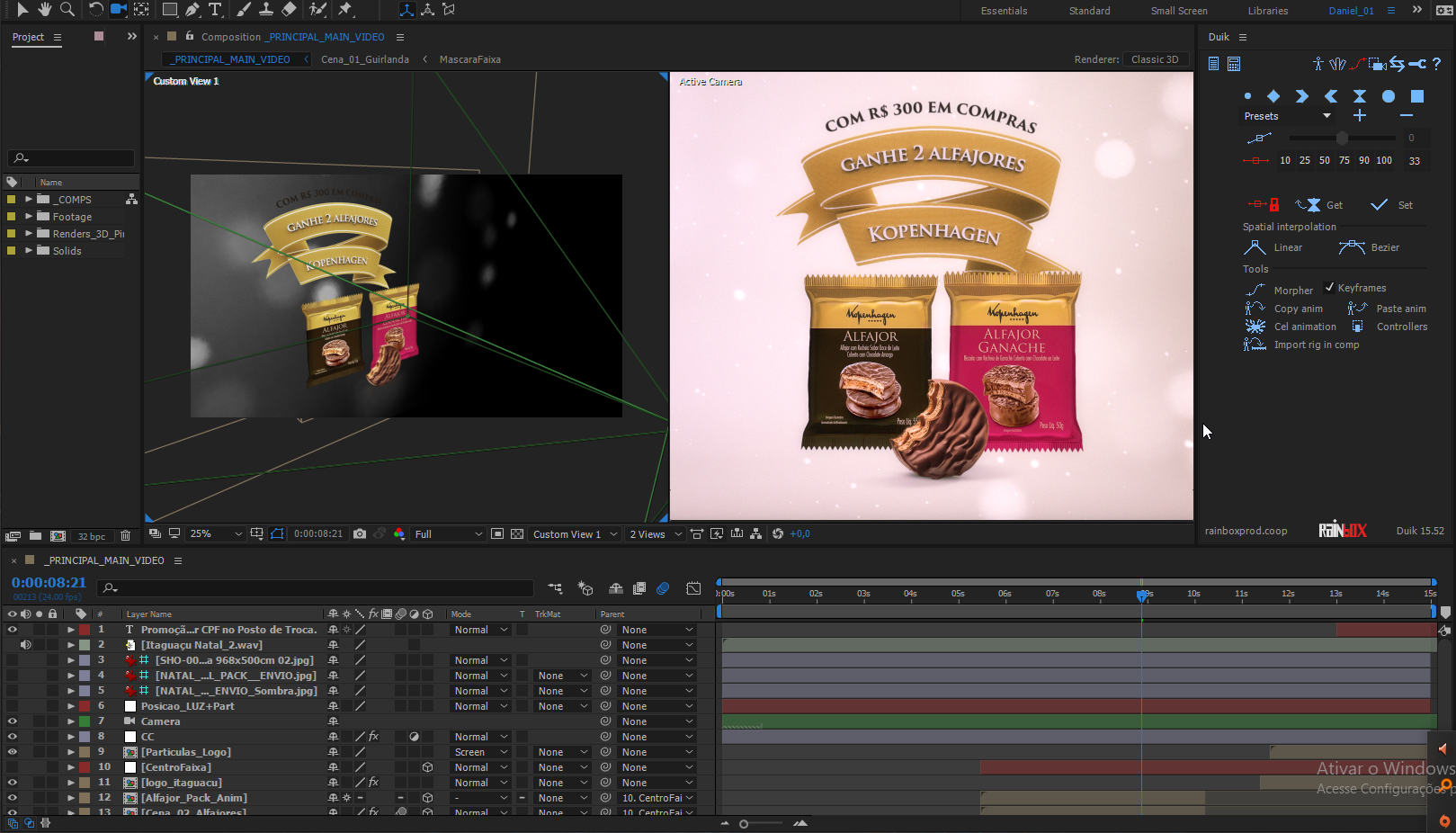1456x833 pixels.
Task: Mute audio of Itaguaçu Natal_2.wav layer
Action: tap(26, 645)
